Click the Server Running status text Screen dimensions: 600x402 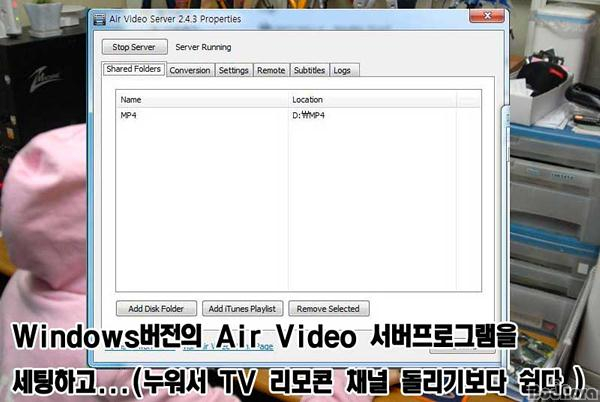point(203,47)
